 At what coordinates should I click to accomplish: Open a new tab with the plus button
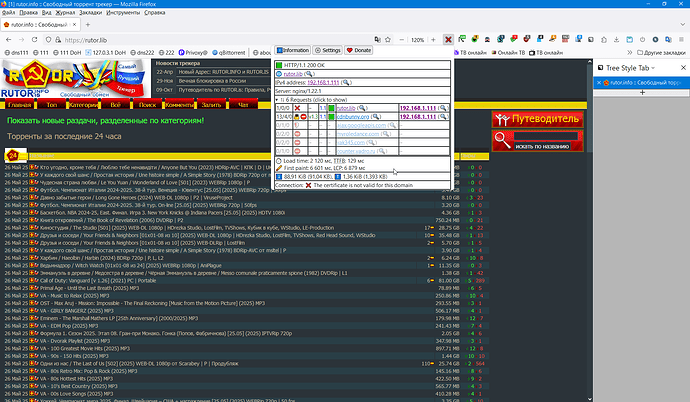88,25
